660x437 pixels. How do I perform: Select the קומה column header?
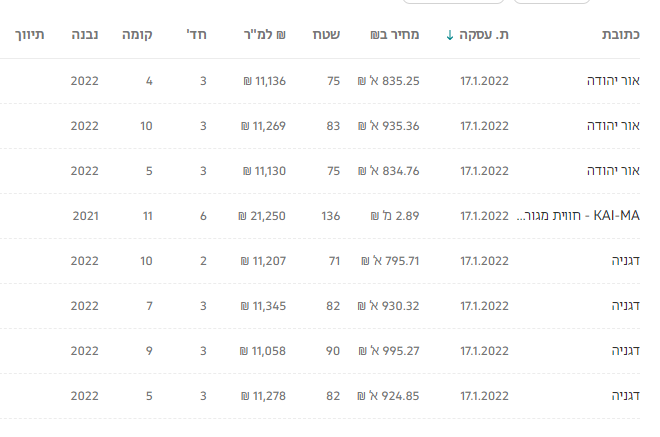(136, 36)
